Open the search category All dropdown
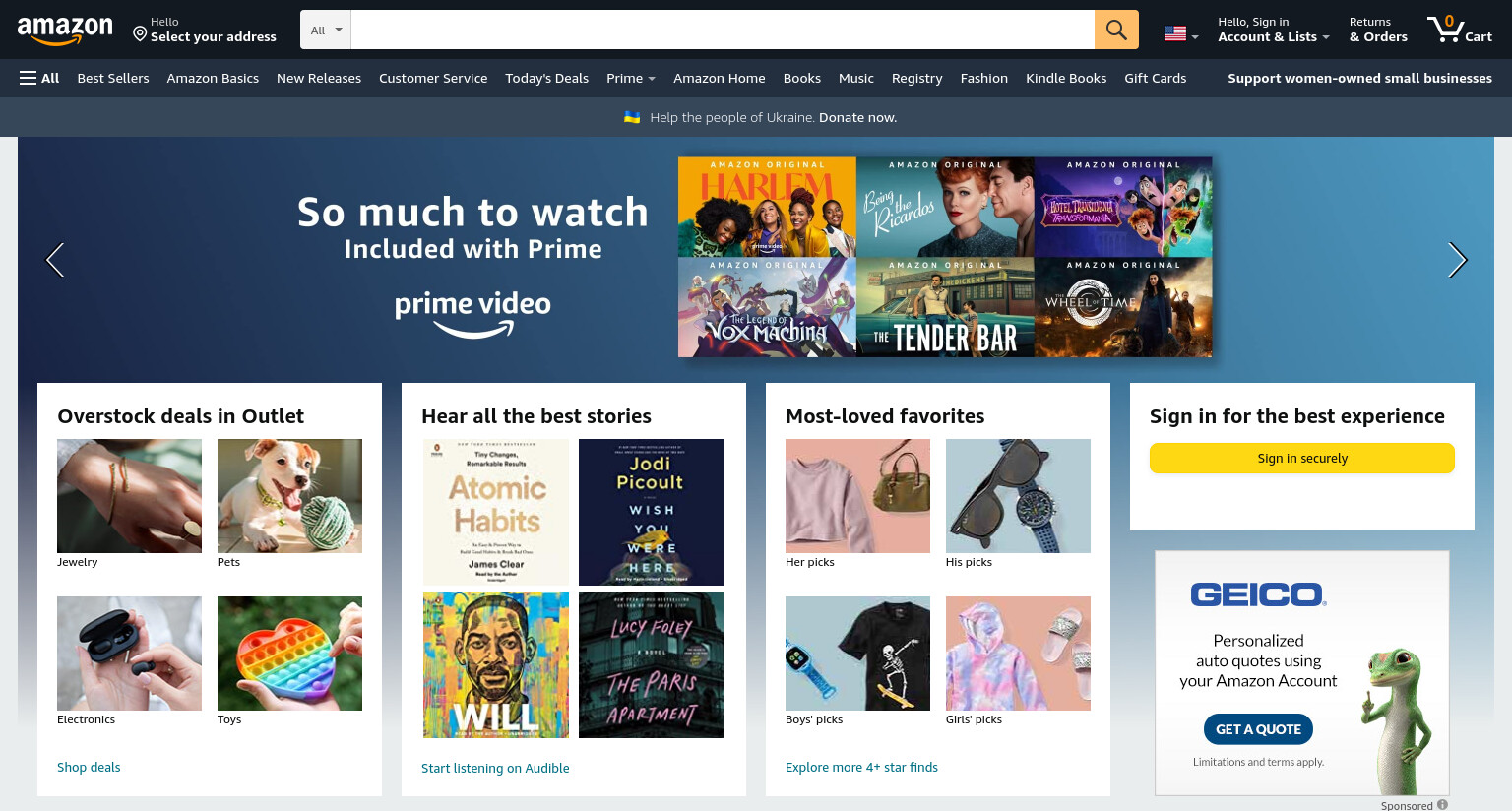This screenshot has height=811, width=1512. tap(326, 30)
